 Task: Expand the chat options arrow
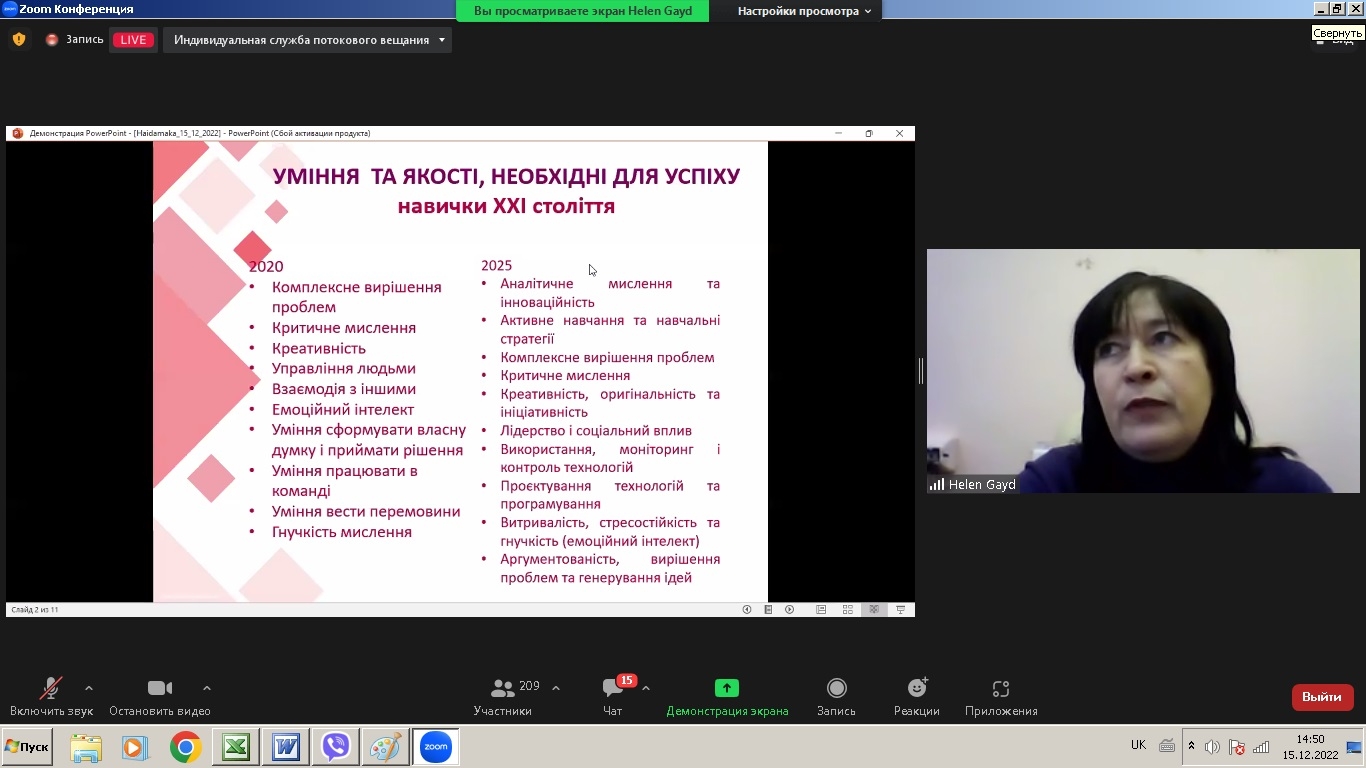(x=646, y=688)
